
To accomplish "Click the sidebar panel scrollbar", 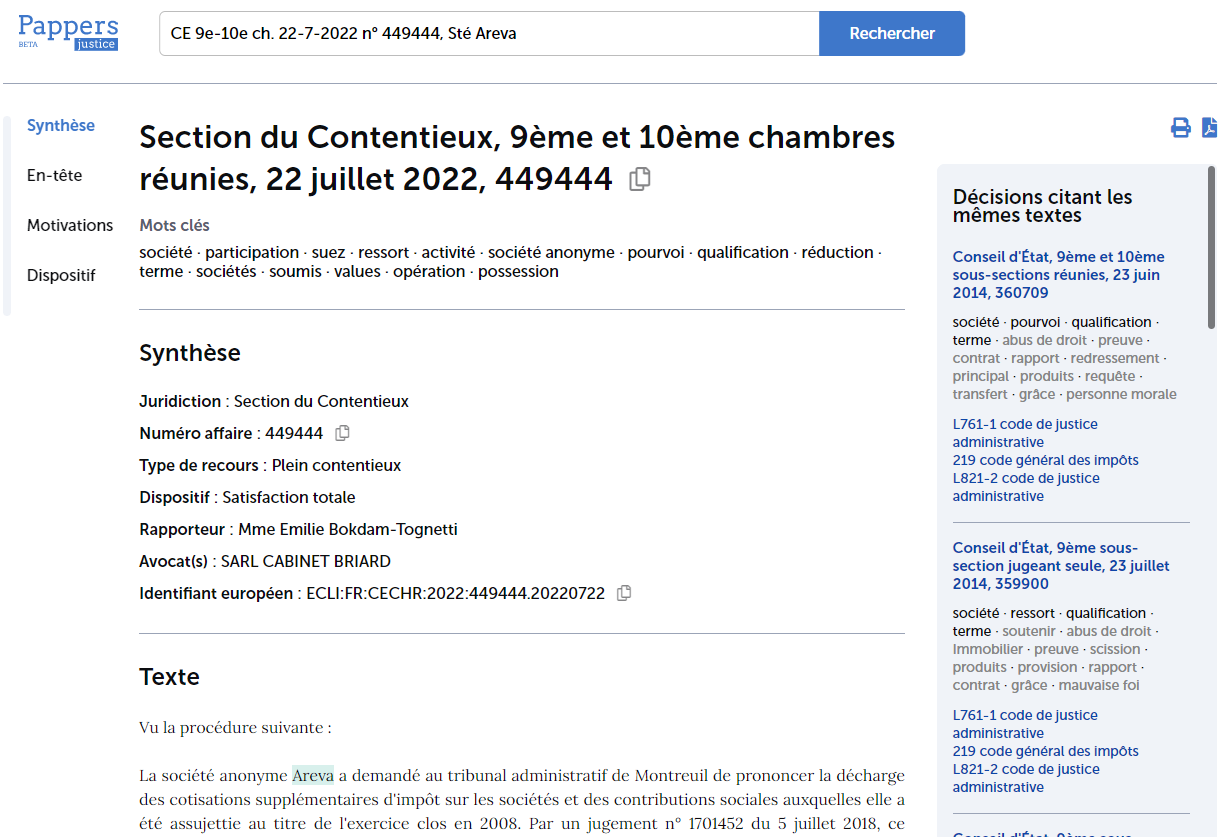I will tap(1213, 247).
